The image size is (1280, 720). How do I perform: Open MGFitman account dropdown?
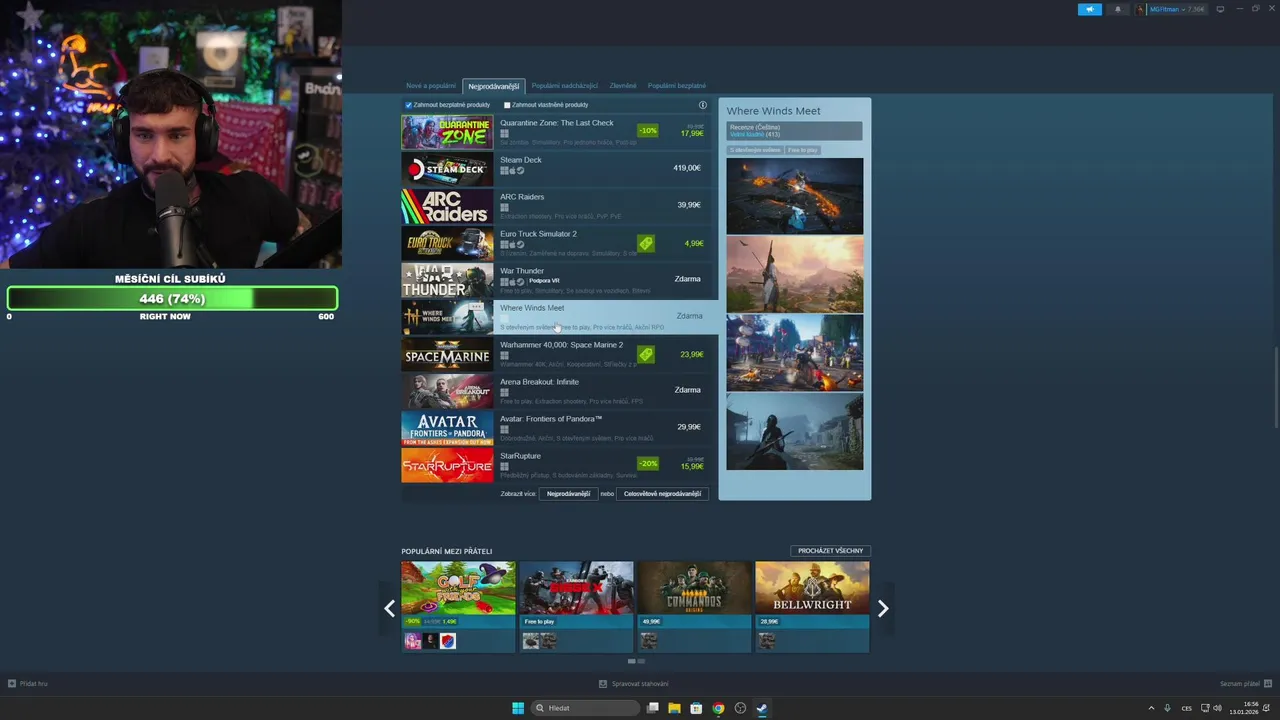(x=1170, y=9)
